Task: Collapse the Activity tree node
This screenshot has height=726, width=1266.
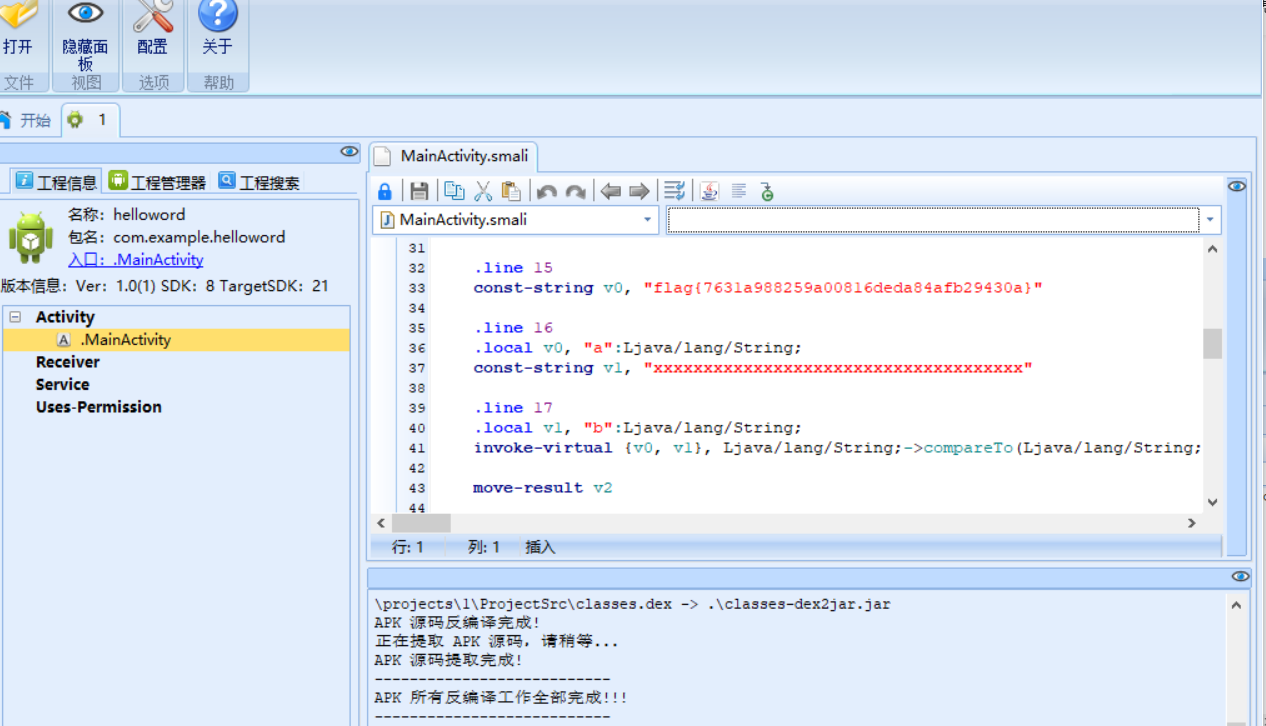Action: [x=15, y=317]
